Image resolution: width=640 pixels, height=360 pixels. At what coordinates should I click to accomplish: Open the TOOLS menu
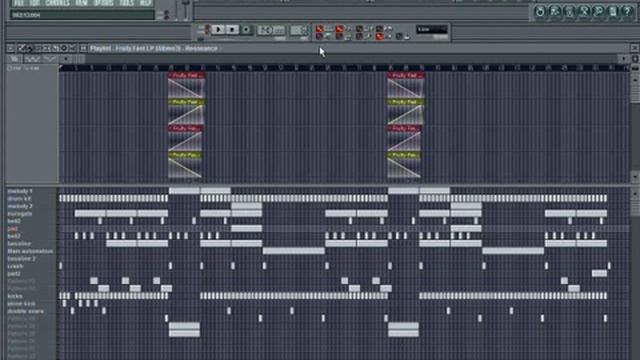(127, 3)
